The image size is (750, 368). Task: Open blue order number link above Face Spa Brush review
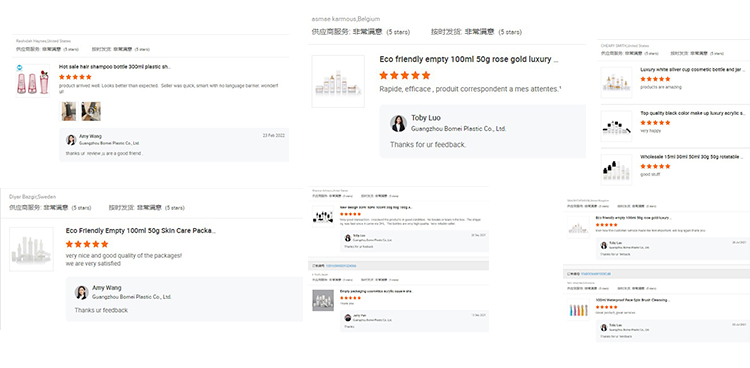tap(596, 274)
